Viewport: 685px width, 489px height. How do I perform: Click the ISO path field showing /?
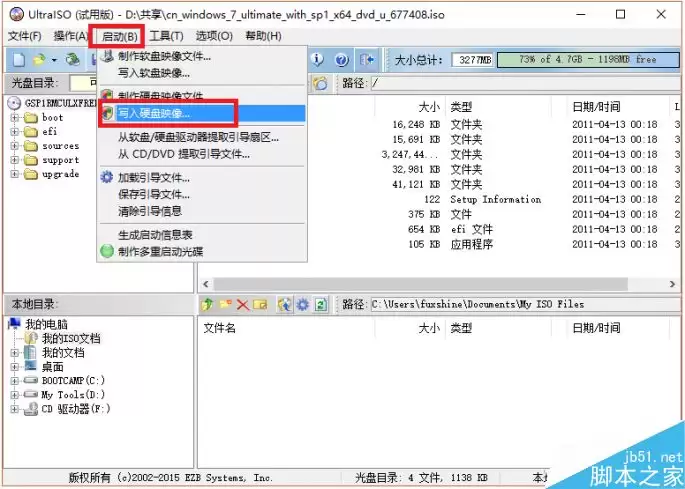pyautogui.click(x=526, y=83)
